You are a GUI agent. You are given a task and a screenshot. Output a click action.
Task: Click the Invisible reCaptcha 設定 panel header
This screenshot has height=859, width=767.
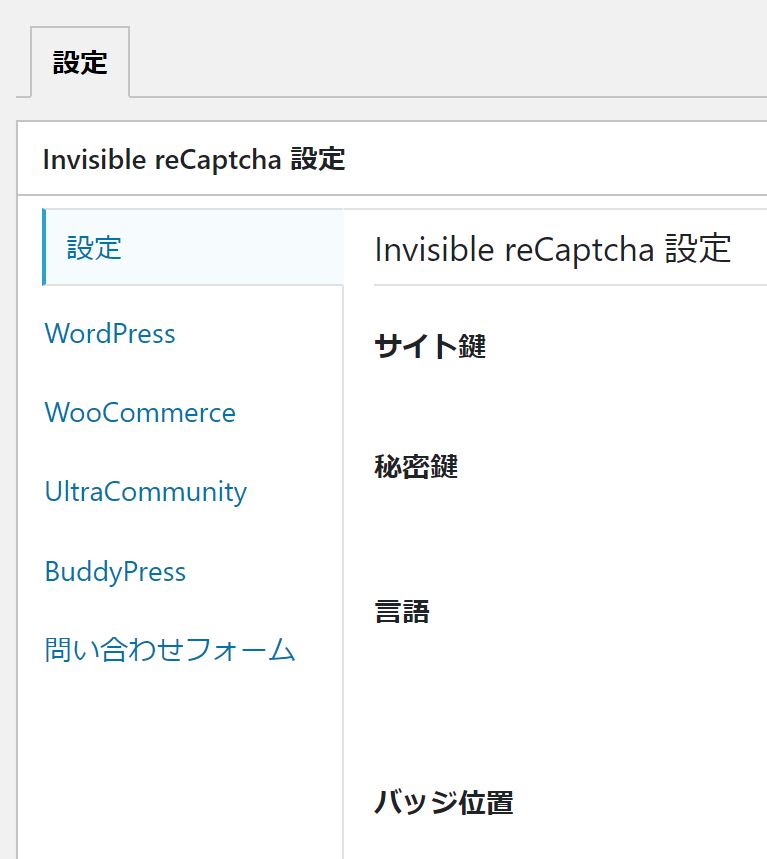pyautogui.click(x=194, y=159)
